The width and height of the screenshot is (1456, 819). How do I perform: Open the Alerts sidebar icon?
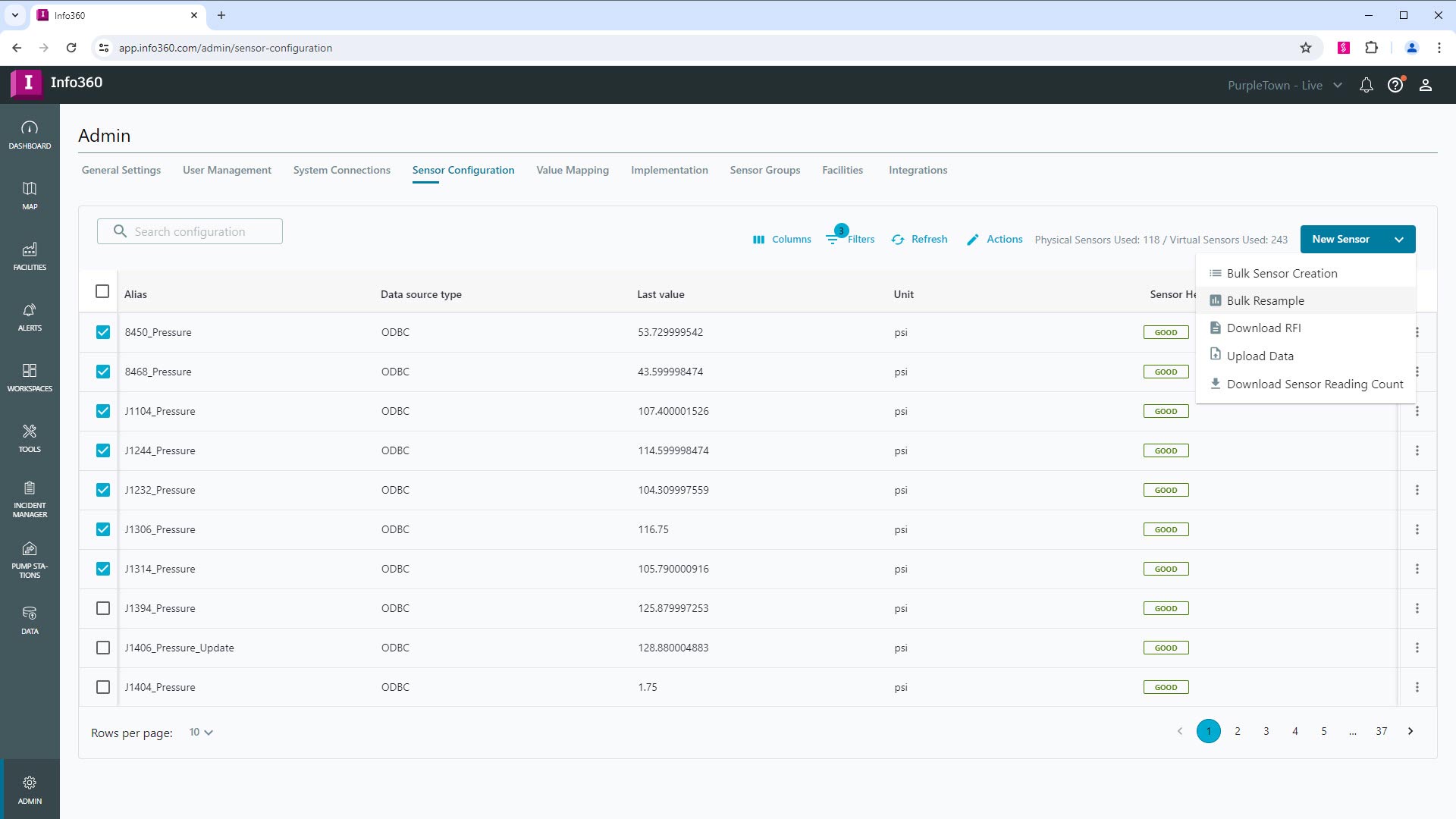(x=30, y=316)
